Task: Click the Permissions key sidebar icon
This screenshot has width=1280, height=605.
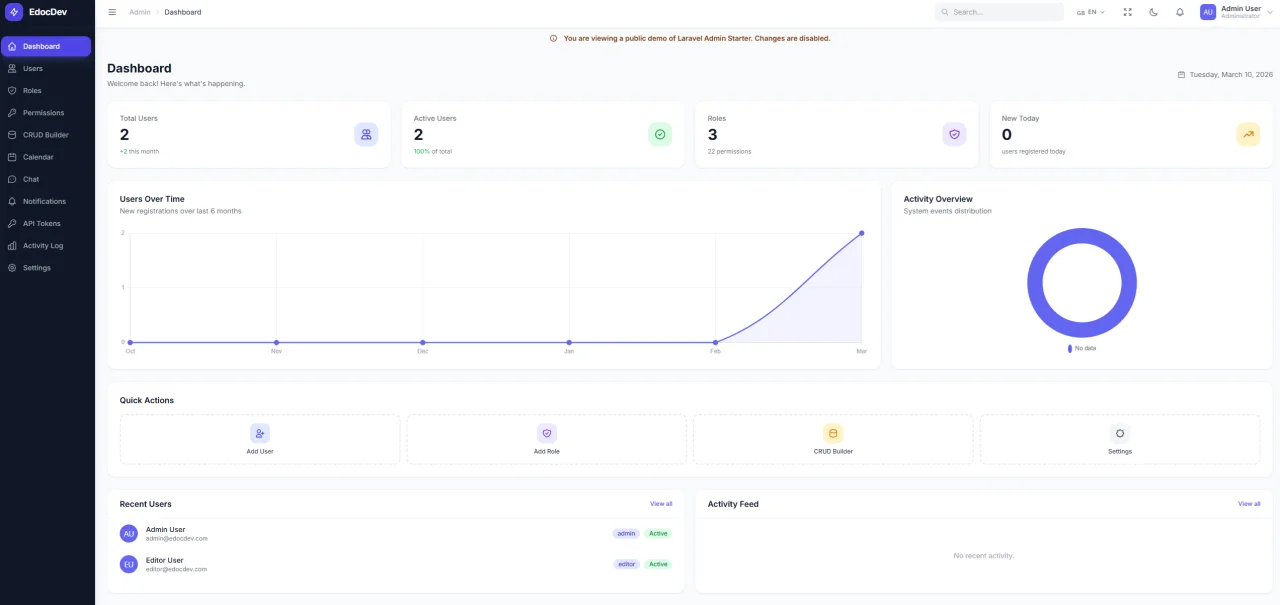Action: point(12,113)
